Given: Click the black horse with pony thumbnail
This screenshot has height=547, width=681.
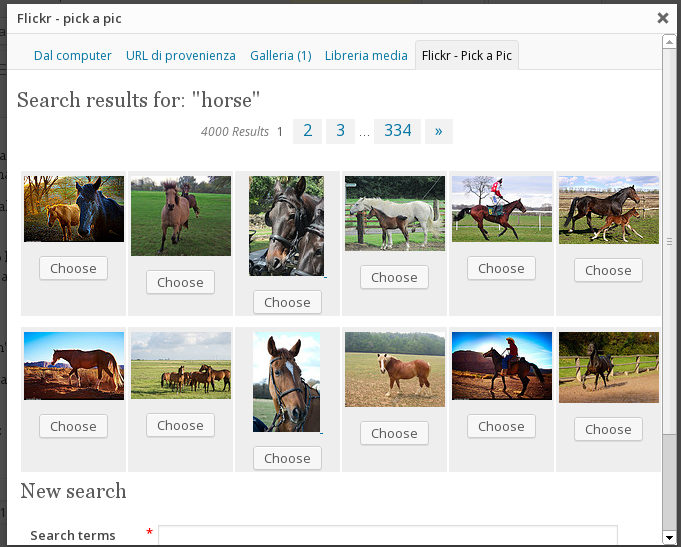Looking at the screenshot, I should pyautogui.click(x=74, y=209).
